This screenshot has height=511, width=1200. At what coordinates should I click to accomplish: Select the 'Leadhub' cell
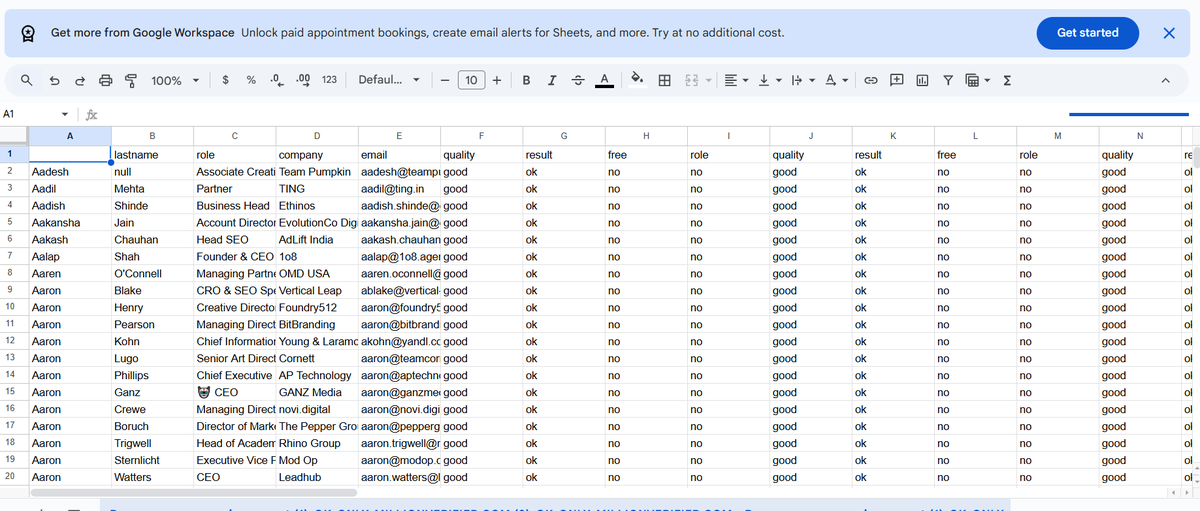tap(316, 478)
